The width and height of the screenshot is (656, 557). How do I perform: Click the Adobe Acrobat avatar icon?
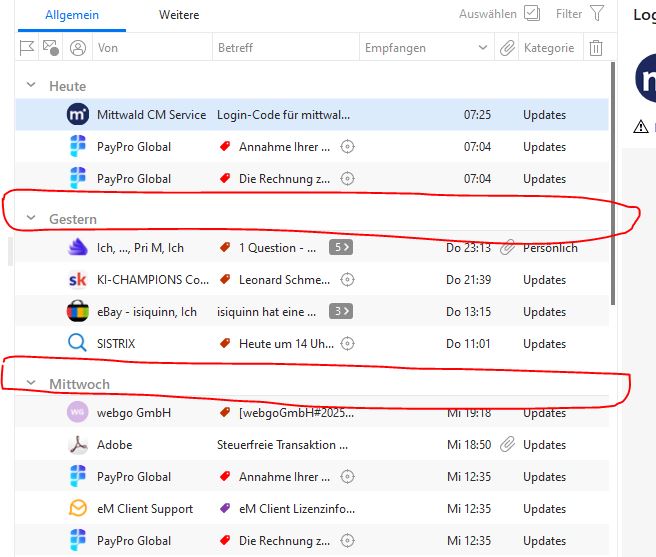click(78, 444)
